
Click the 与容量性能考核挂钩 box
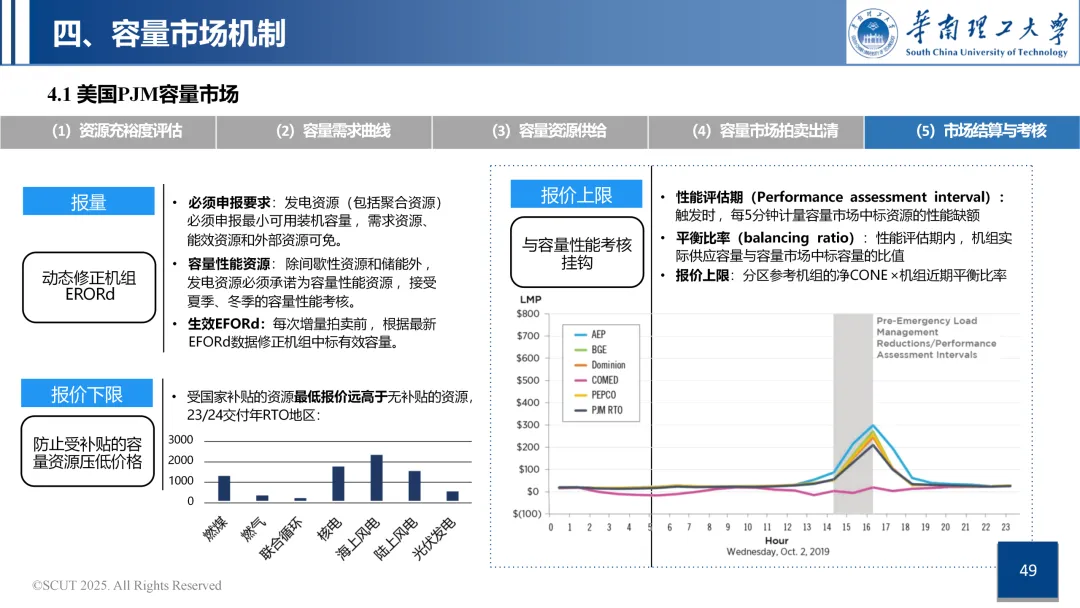577,252
